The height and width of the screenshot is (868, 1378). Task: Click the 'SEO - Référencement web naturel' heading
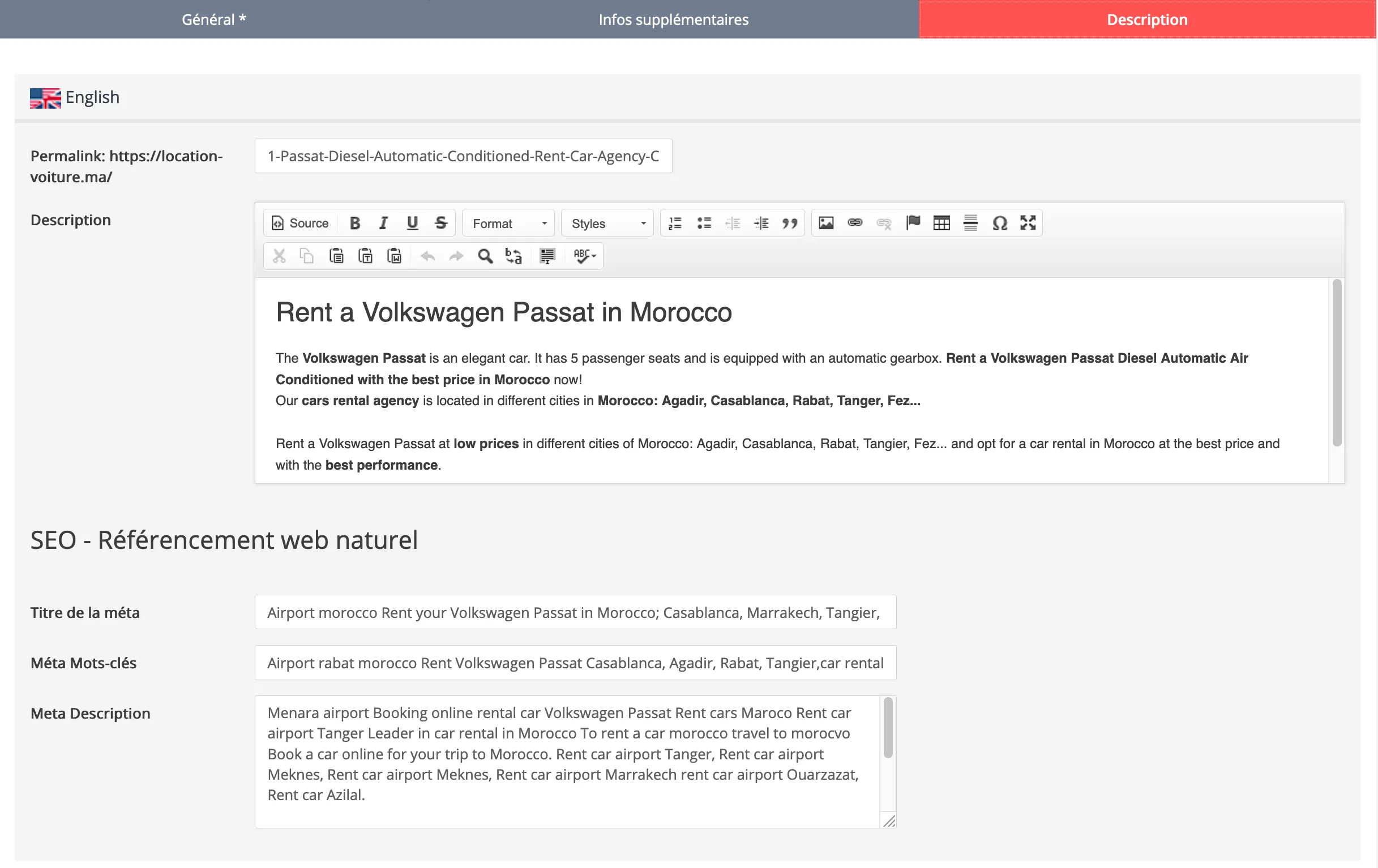224,540
